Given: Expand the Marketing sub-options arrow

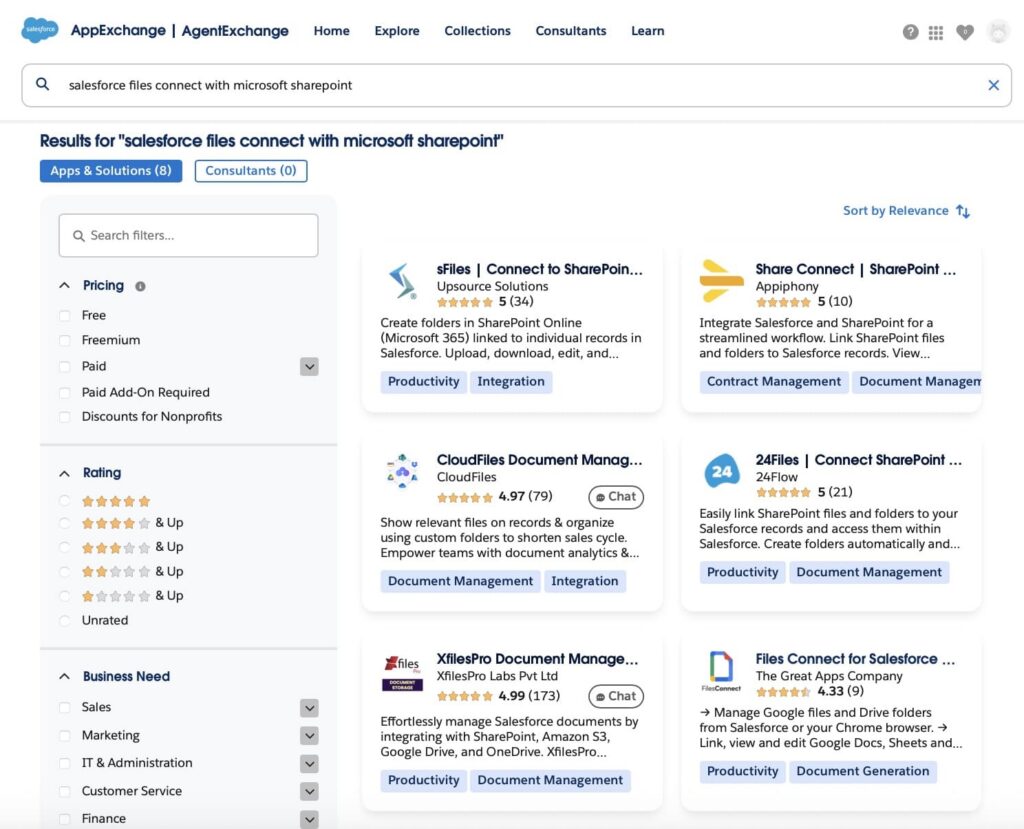Looking at the screenshot, I should coord(310,736).
